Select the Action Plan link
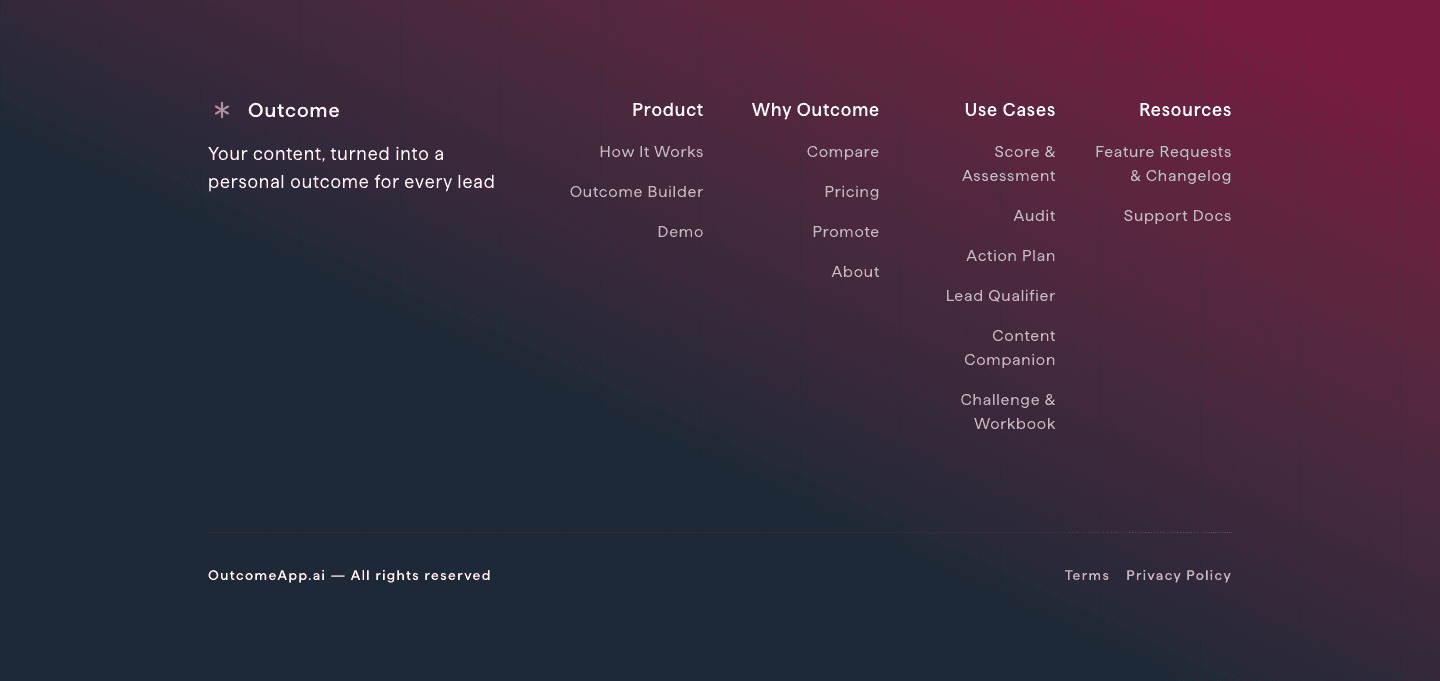Viewport: 1440px width, 681px height. pyautogui.click(x=1011, y=256)
